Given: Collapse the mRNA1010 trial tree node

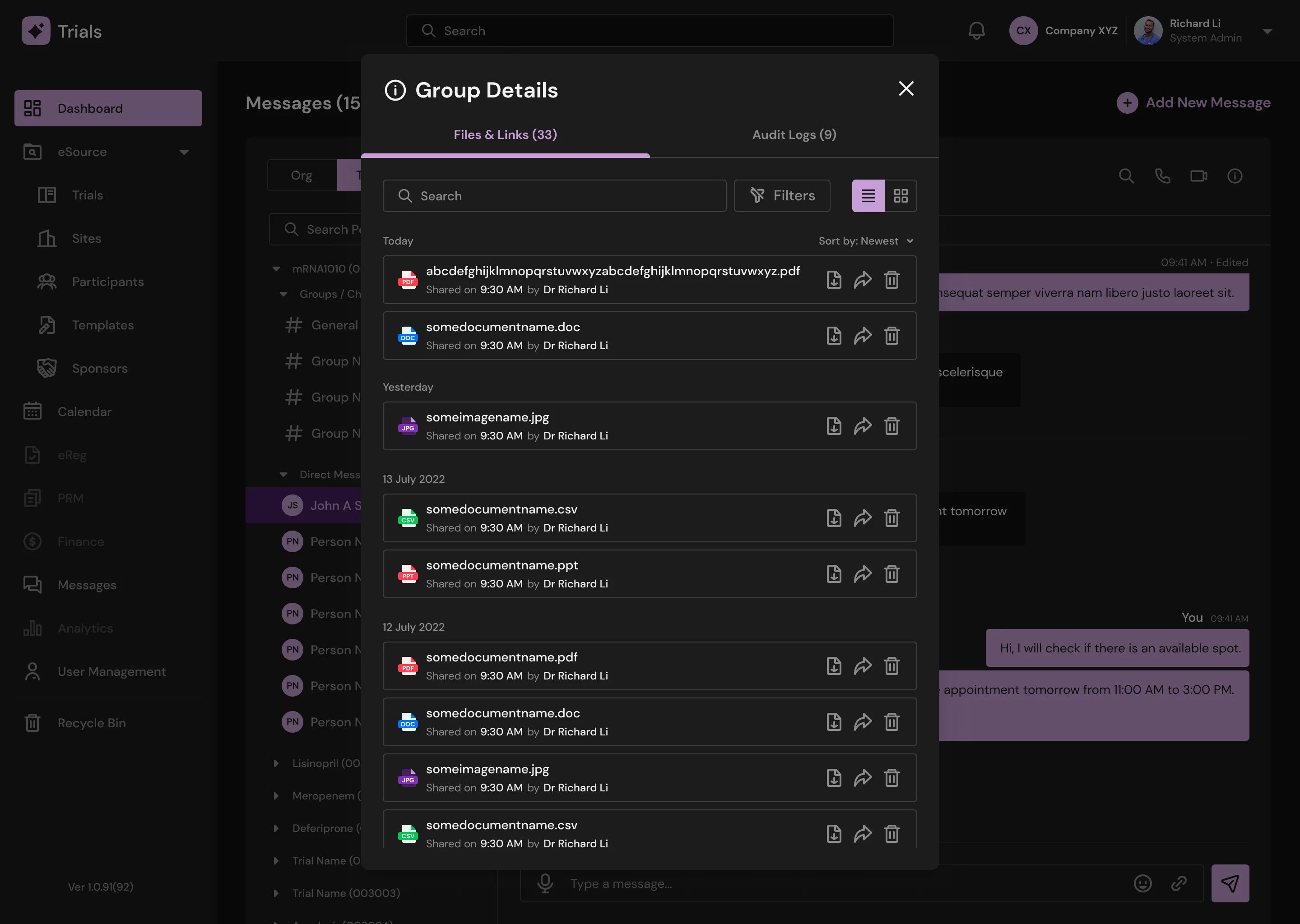Looking at the screenshot, I should pyautogui.click(x=276, y=269).
